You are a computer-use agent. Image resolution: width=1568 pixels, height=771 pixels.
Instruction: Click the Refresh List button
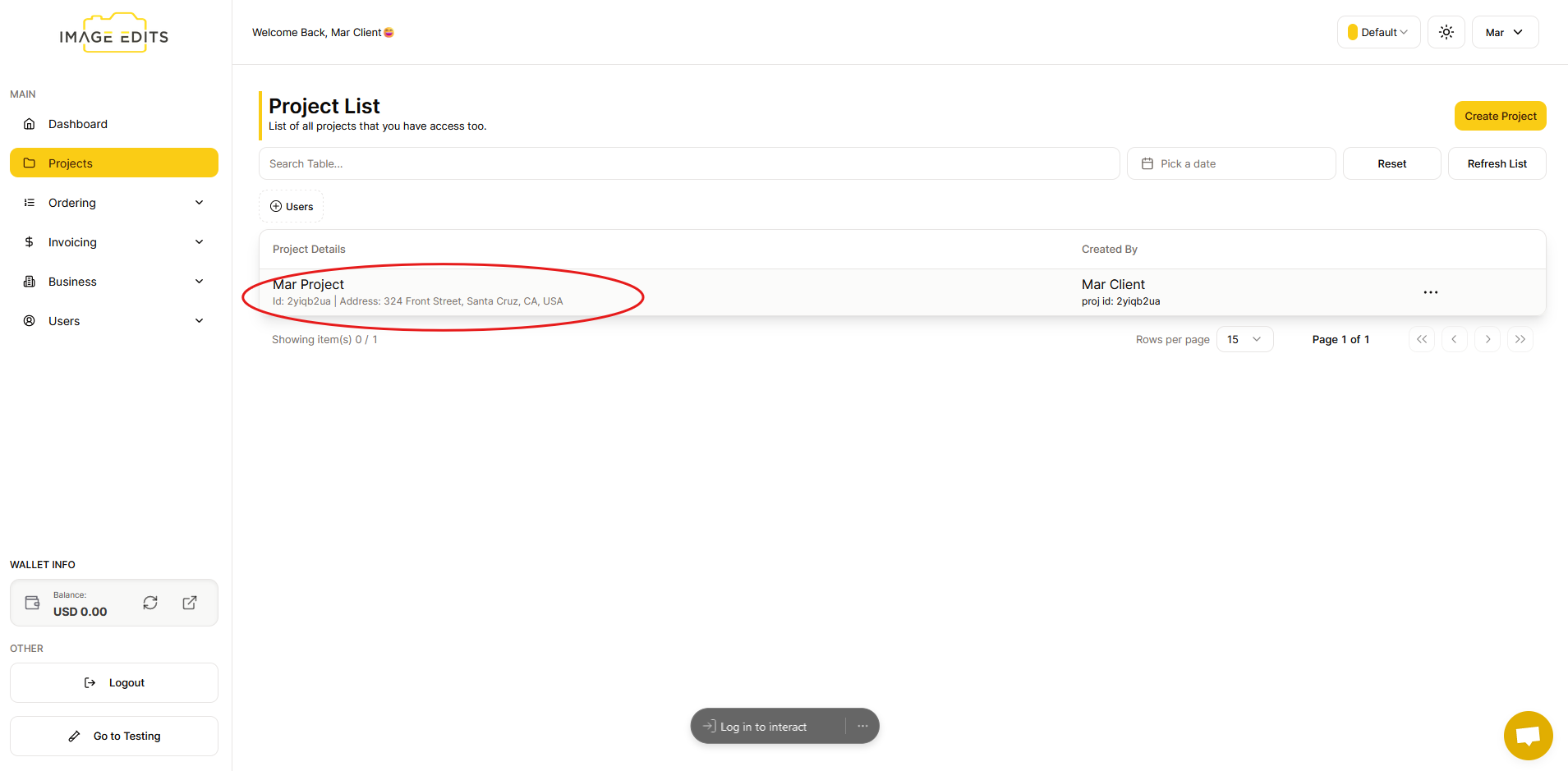click(1497, 163)
